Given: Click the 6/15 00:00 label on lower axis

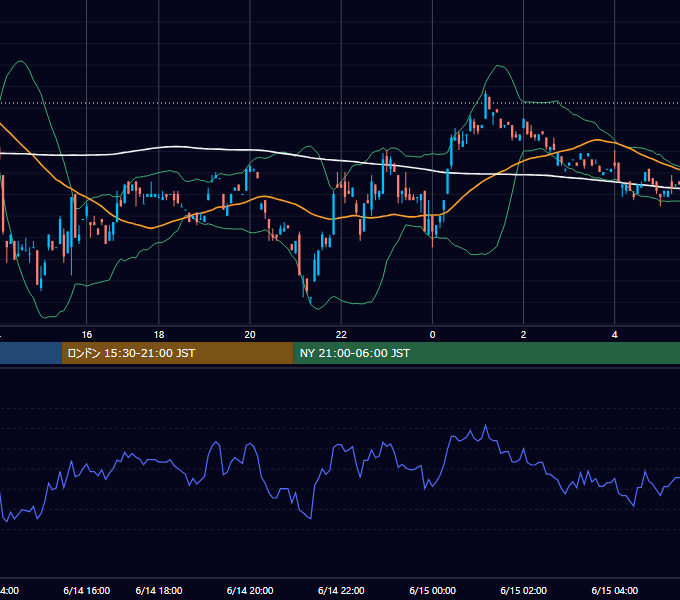Looking at the screenshot, I should tap(432, 590).
